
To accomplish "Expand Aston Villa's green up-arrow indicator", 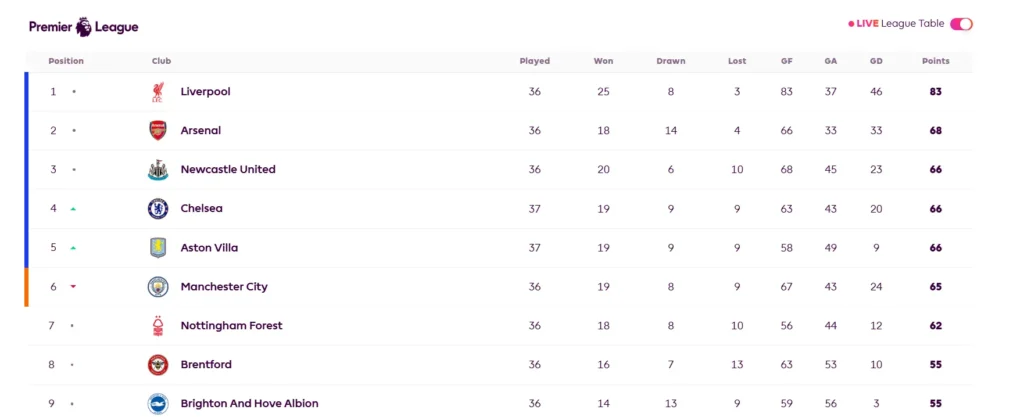I will (73, 248).
